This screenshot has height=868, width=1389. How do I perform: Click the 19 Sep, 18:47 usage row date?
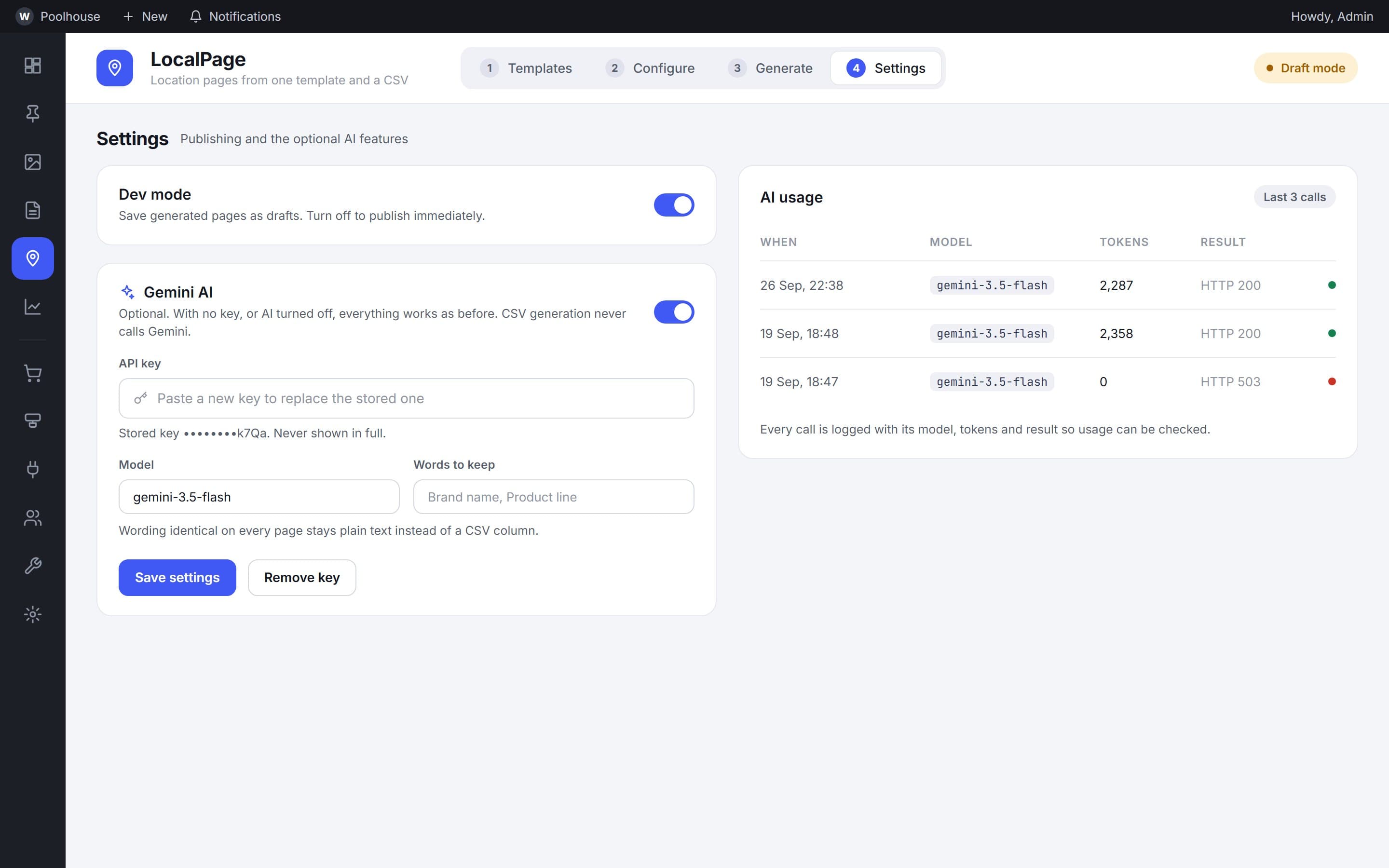click(x=799, y=382)
